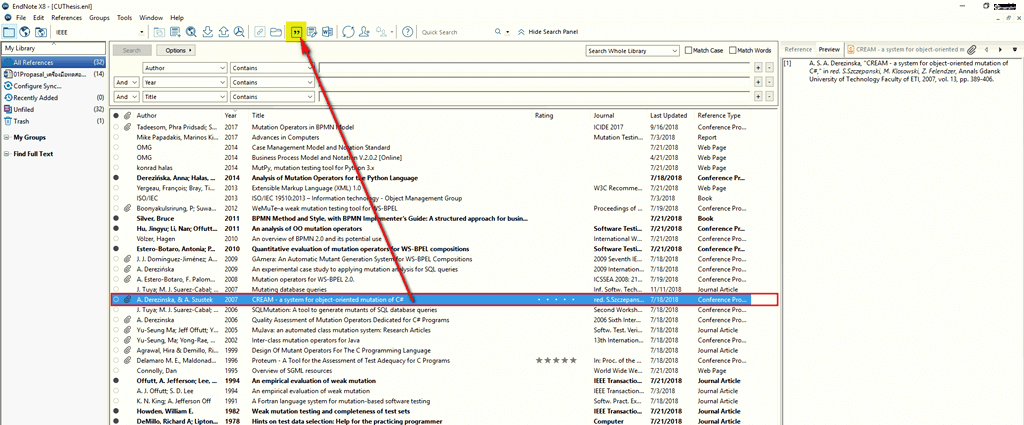Switch to Local Library Mode icon
Viewport: 1024px width, 425px height.
click(x=9, y=32)
